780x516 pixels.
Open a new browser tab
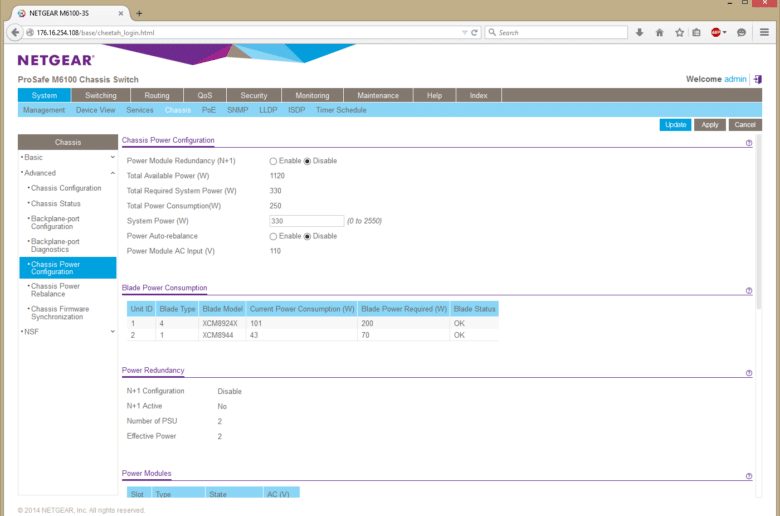click(x=139, y=13)
